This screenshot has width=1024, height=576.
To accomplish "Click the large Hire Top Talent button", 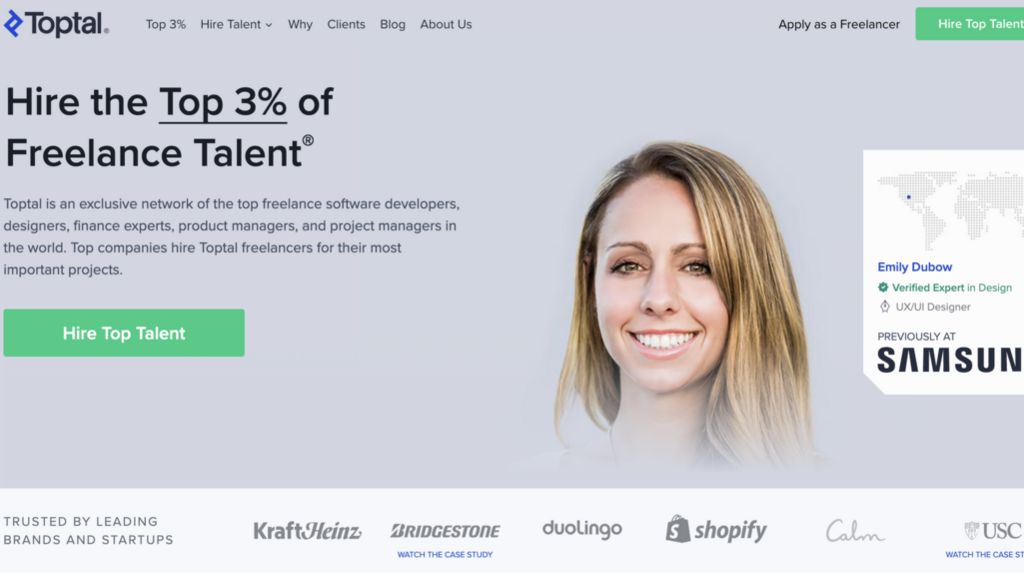I will pos(124,333).
